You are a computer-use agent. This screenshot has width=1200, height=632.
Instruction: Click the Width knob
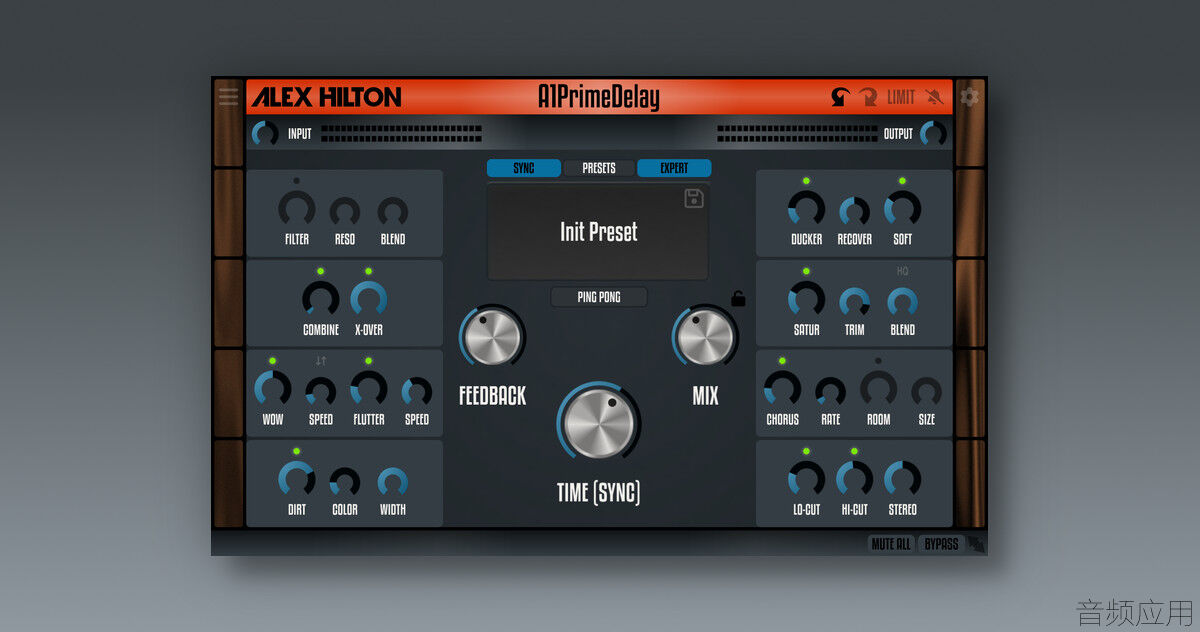click(x=392, y=482)
